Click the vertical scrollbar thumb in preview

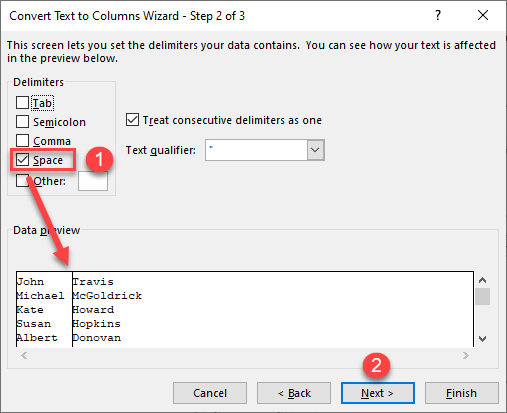482,296
